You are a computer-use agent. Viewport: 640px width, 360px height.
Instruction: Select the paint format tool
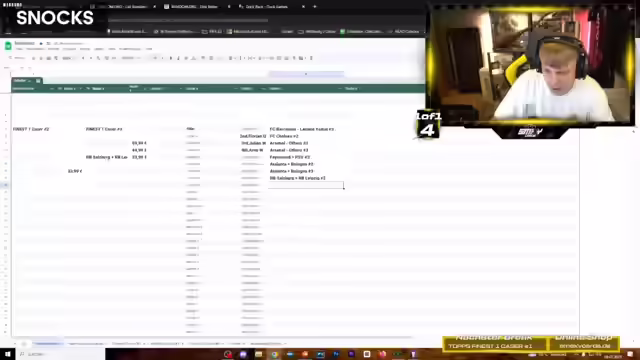[x=56, y=58]
